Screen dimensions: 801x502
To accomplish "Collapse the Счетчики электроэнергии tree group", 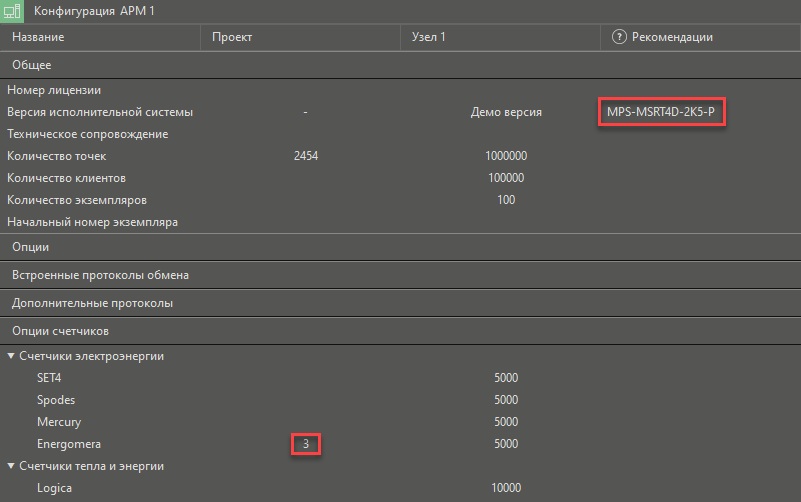I will 11,356.
